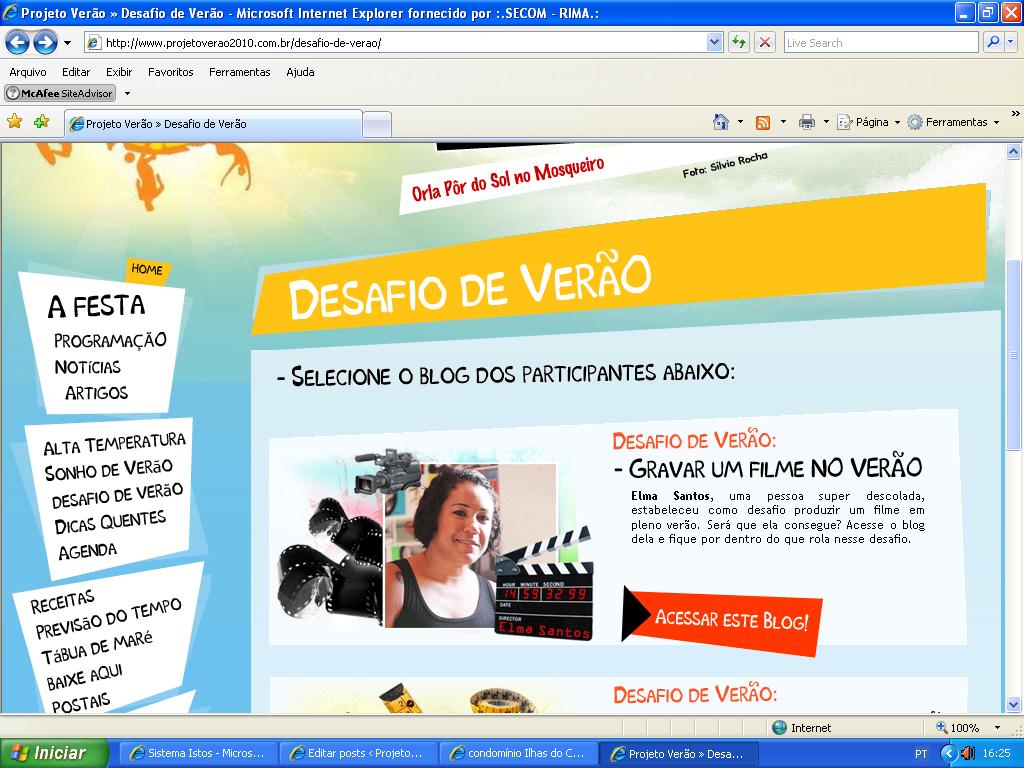Open the Favoritos menu
The image size is (1024, 768).
[x=170, y=72]
